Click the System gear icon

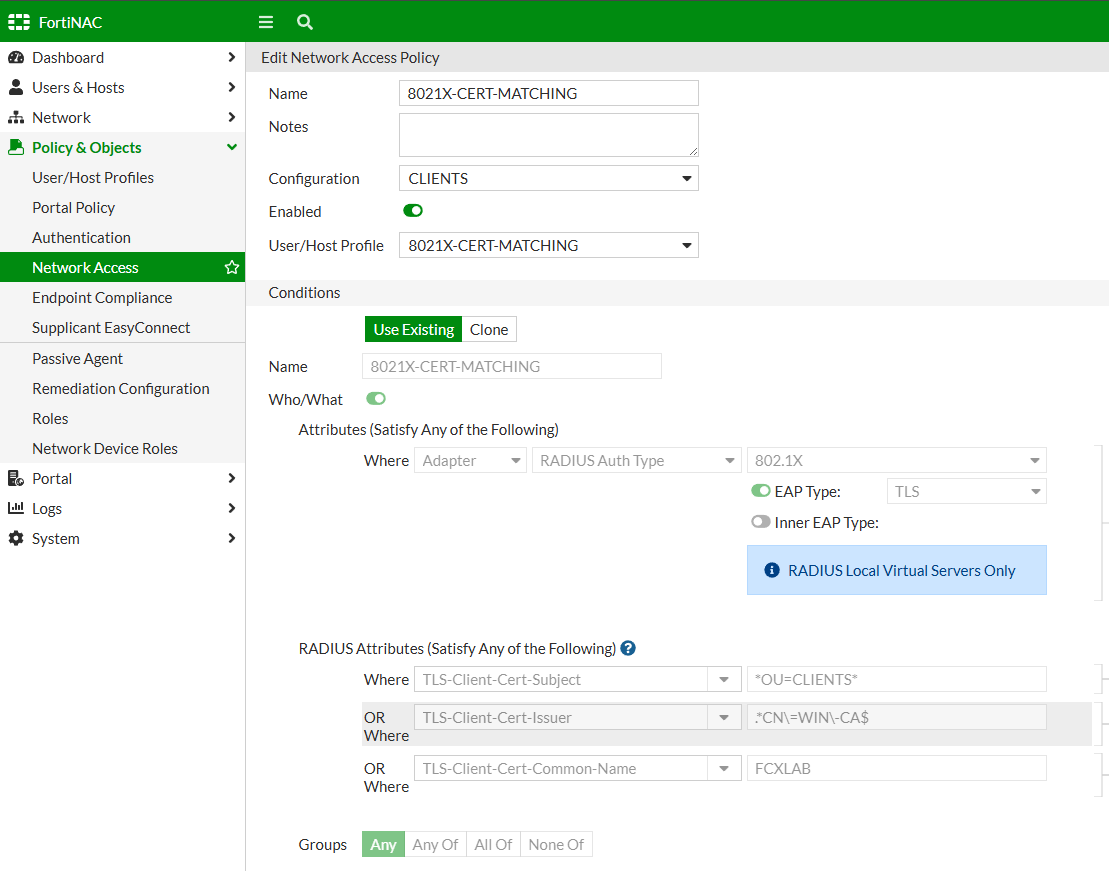[x=16, y=538]
